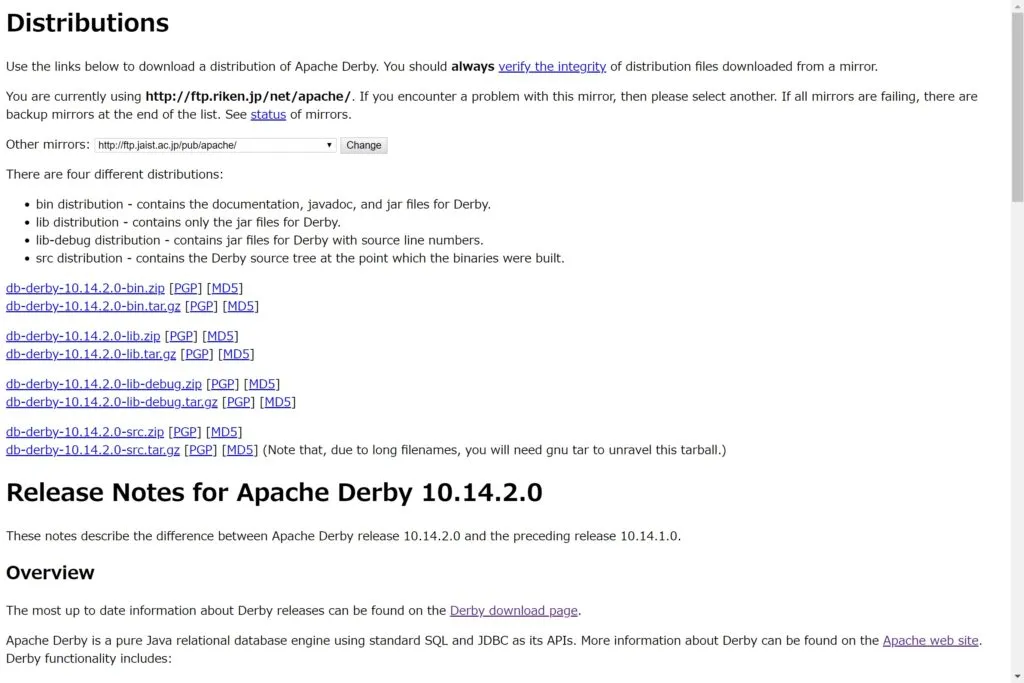Viewport: 1024px width, 683px height.
Task: Open PGP signature for src.zip
Action: tap(185, 432)
